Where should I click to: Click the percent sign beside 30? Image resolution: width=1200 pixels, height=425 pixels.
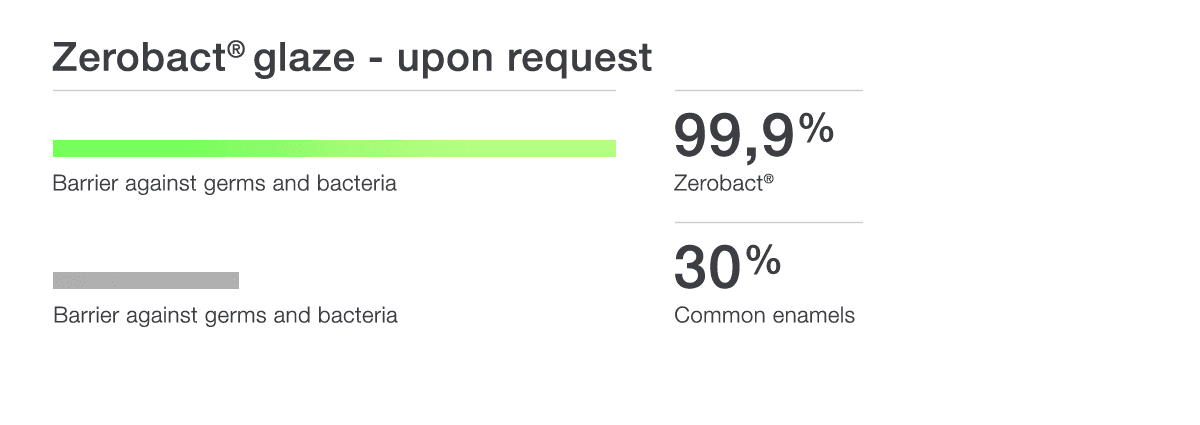764,260
